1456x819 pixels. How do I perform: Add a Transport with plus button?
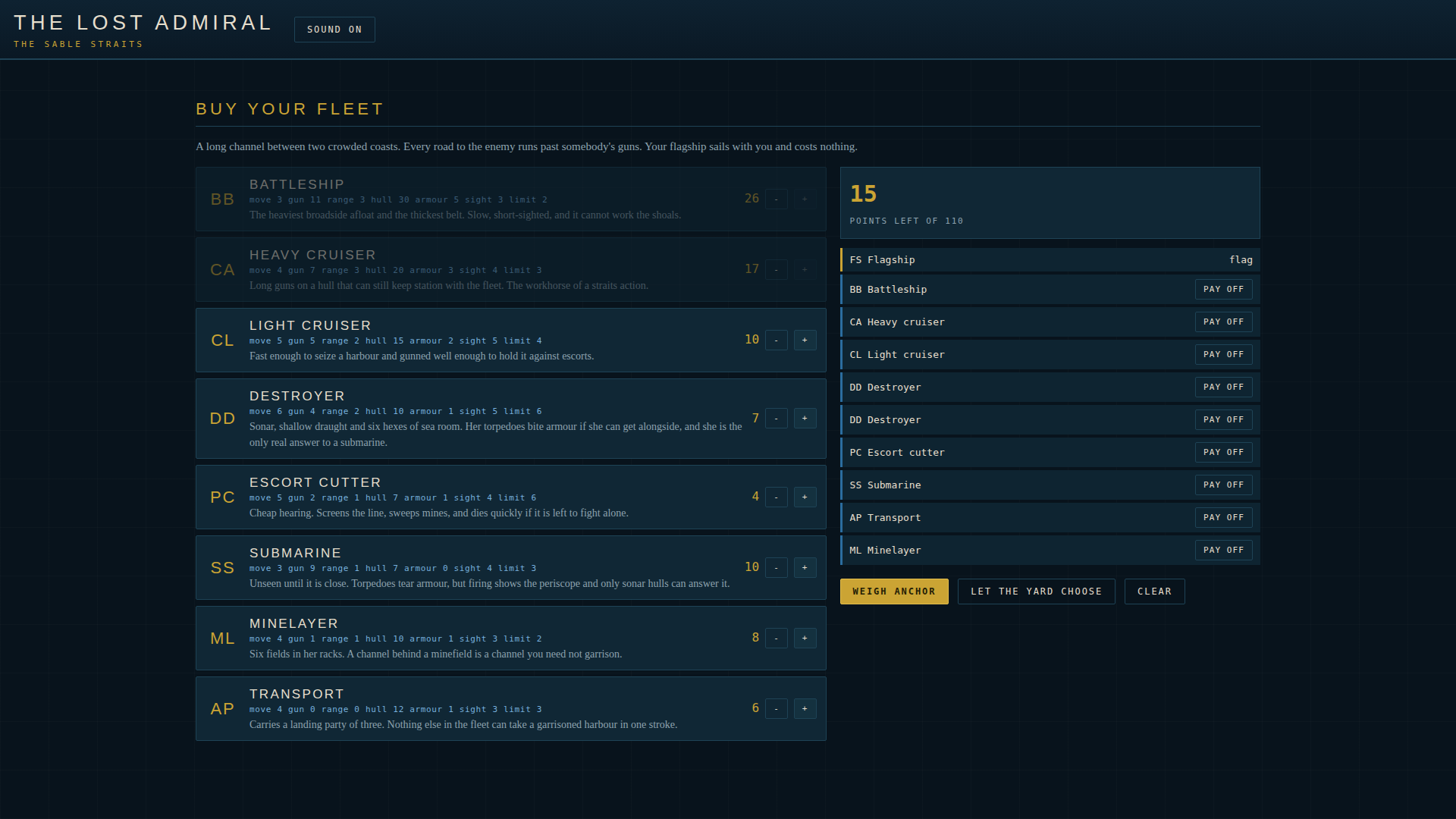(x=805, y=708)
